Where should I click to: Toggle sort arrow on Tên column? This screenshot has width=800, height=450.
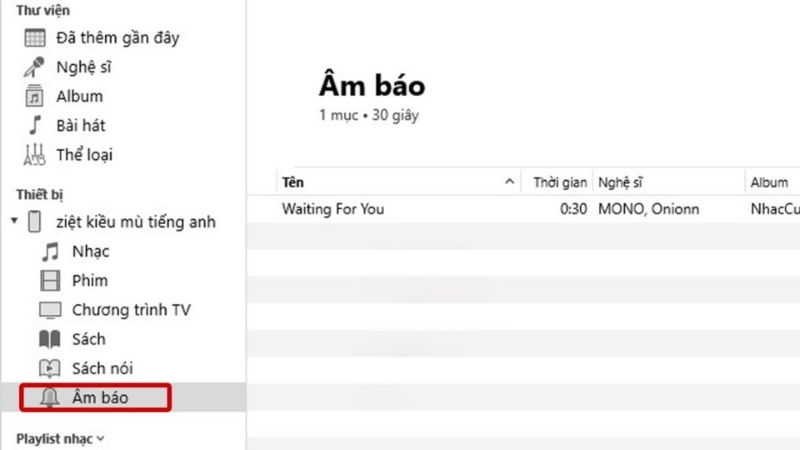509,182
